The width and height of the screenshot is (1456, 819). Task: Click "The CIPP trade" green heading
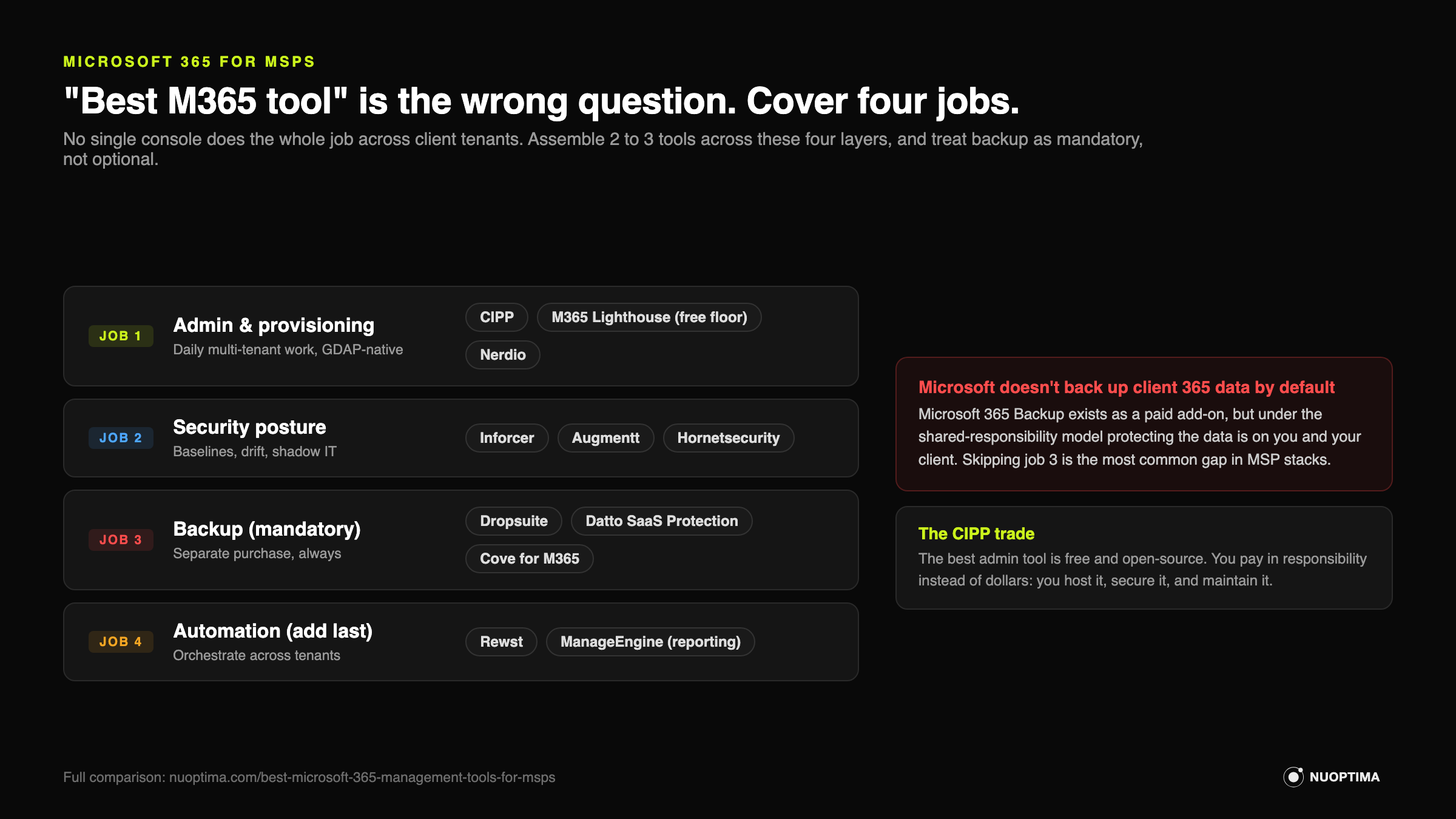click(976, 534)
